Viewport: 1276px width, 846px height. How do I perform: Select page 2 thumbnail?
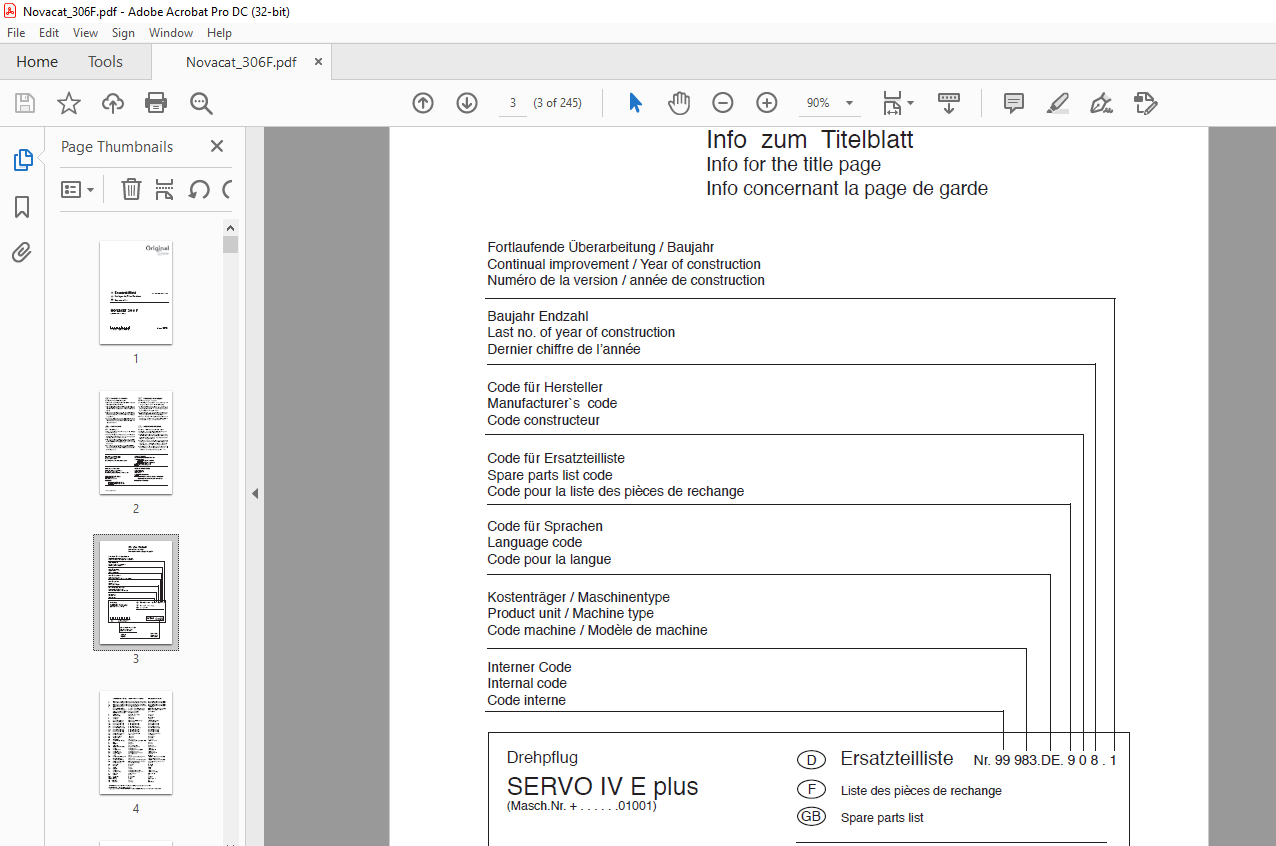tap(136, 442)
